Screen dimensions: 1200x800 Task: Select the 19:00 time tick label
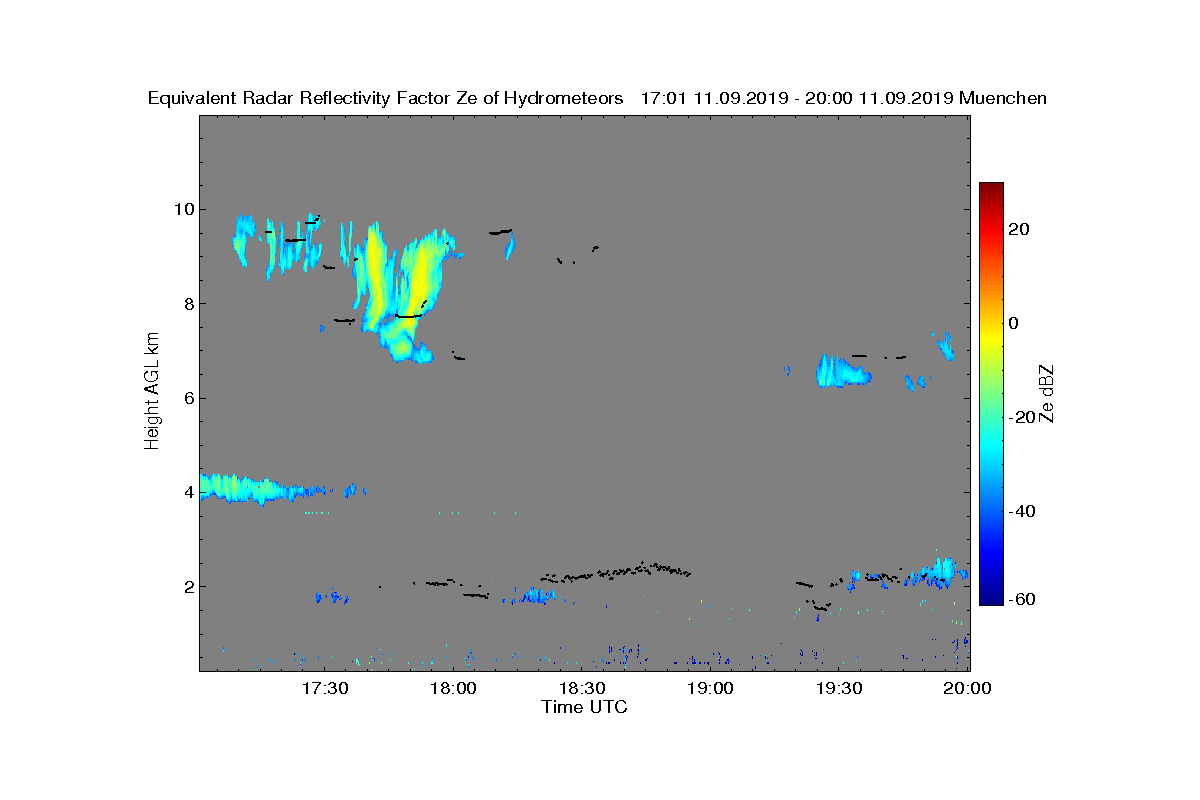coord(711,689)
